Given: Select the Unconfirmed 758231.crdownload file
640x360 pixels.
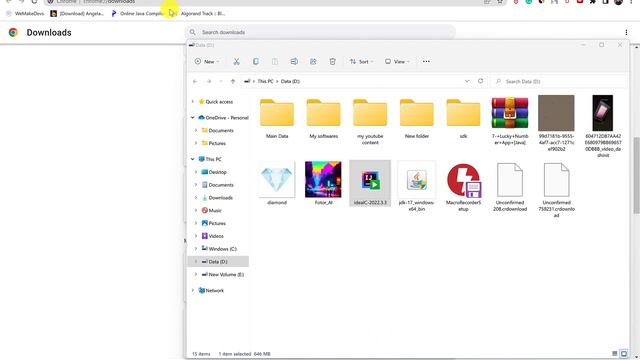Looking at the screenshot, I should [x=556, y=190].
